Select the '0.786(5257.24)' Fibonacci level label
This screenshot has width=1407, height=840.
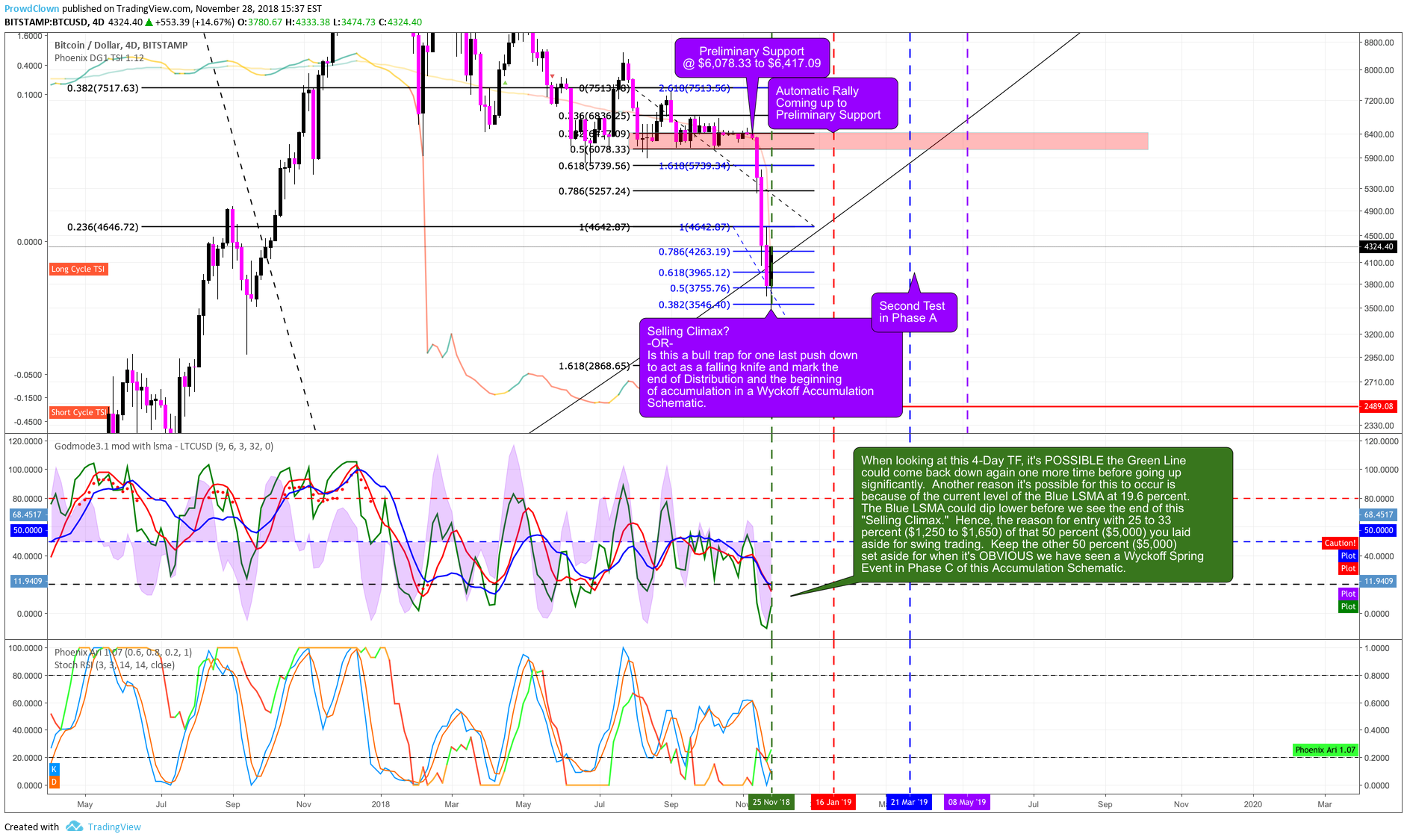pyautogui.click(x=594, y=191)
